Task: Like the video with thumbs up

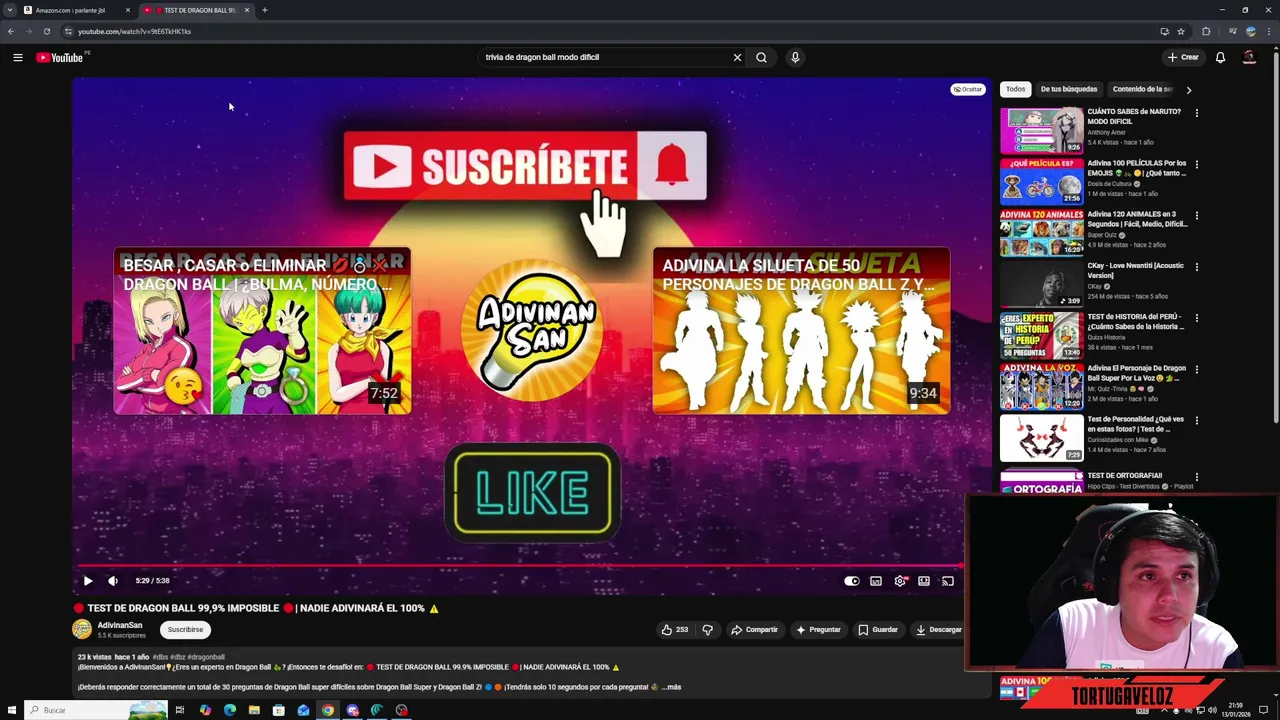Action: [674, 630]
